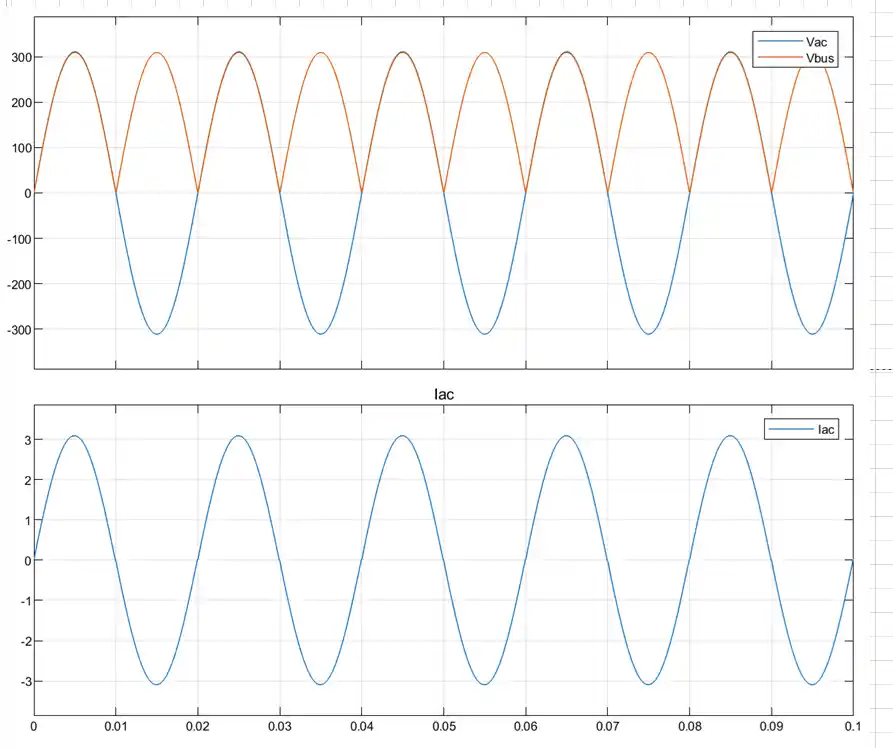Click the 0.07 x-axis tick label
Image resolution: width=893 pixels, height=748 pixels.
point(608,726)
